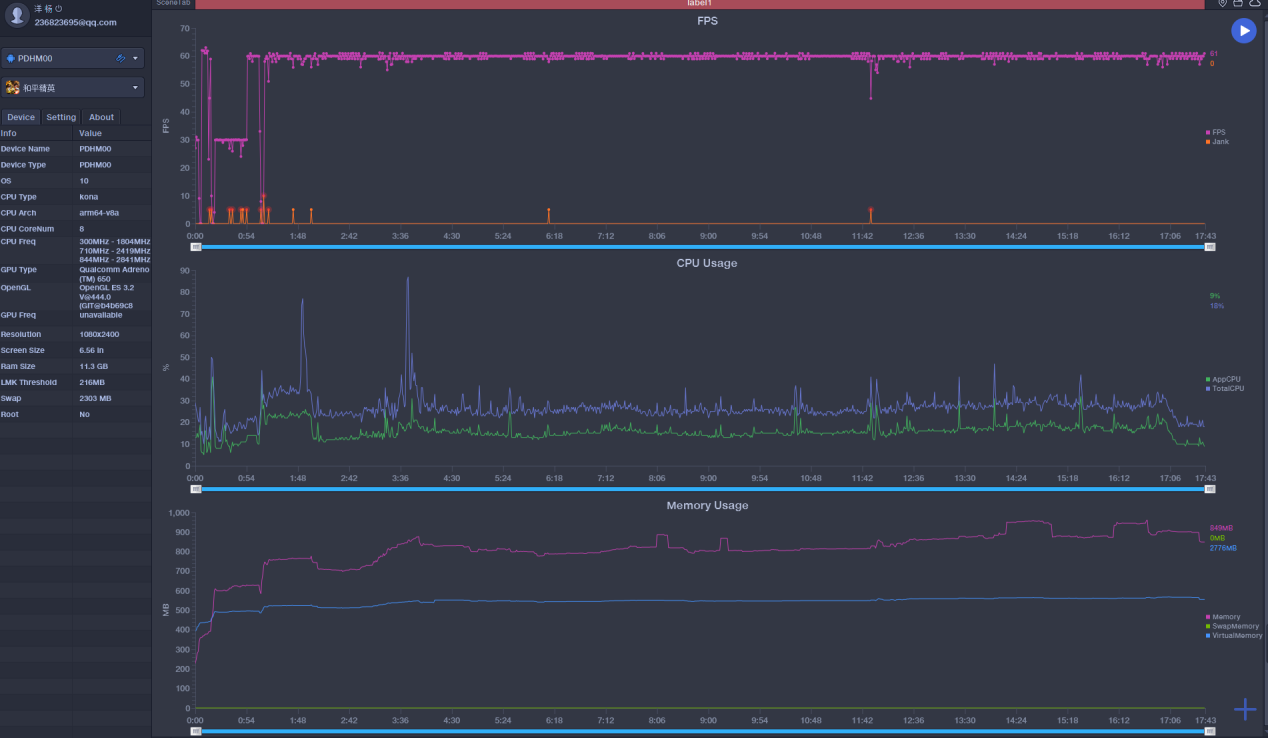Switch to the Device tab
The image size is (1268, 738).
coord(21,117)
